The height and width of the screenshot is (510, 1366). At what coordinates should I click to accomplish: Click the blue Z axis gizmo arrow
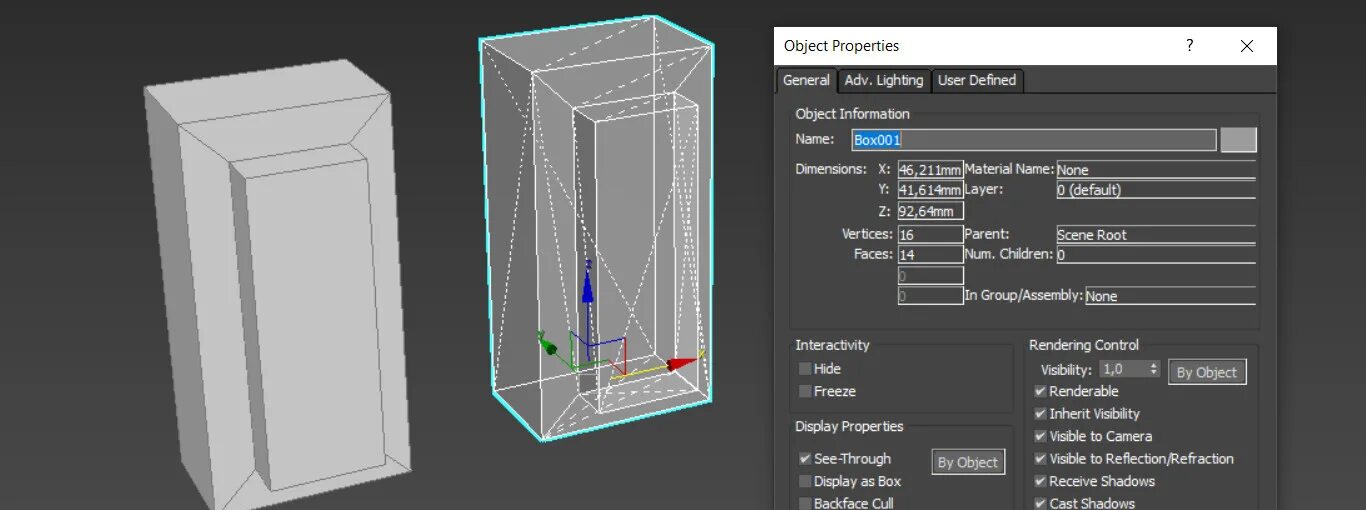point(588,288)
